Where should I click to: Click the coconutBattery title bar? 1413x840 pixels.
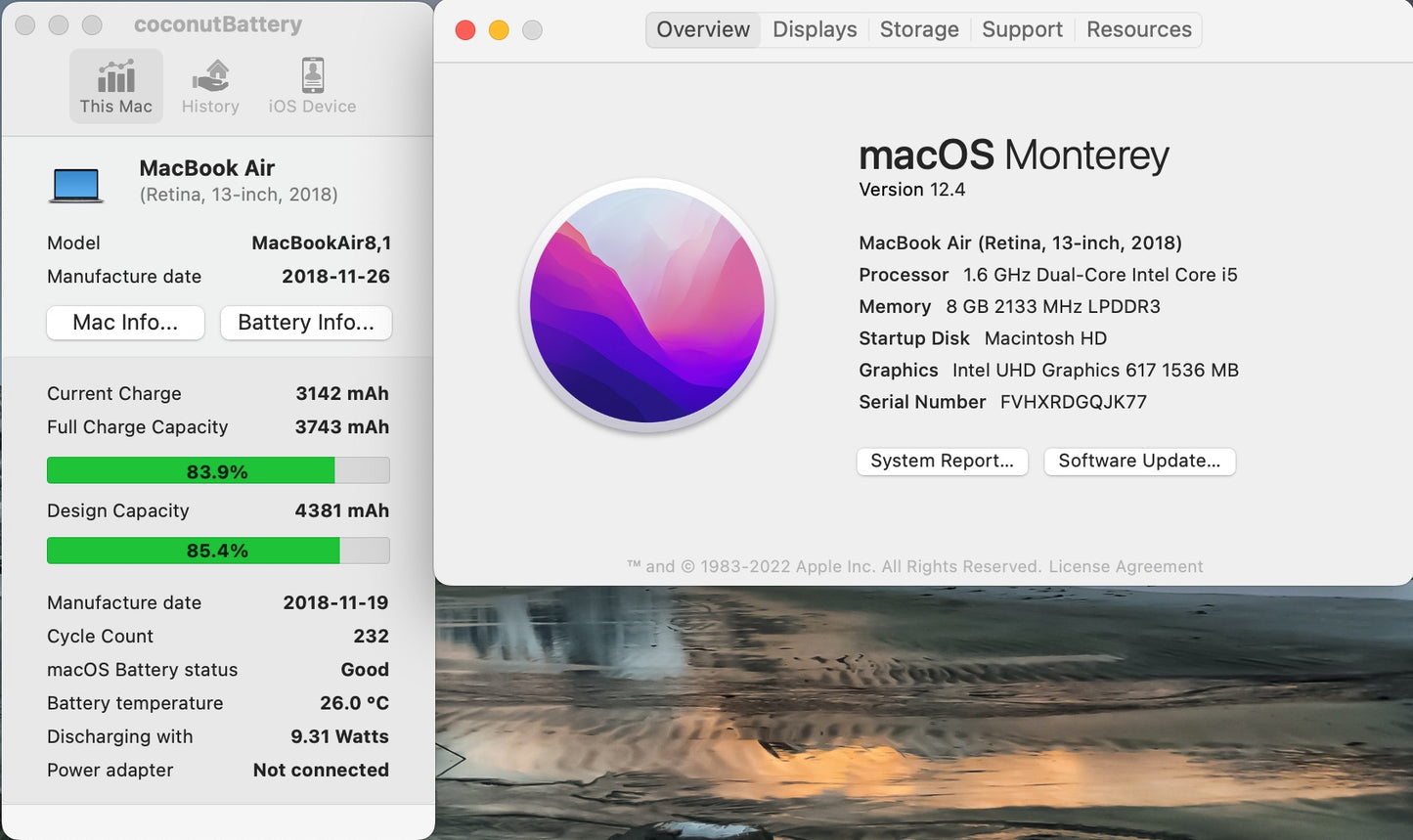(217, 24)
